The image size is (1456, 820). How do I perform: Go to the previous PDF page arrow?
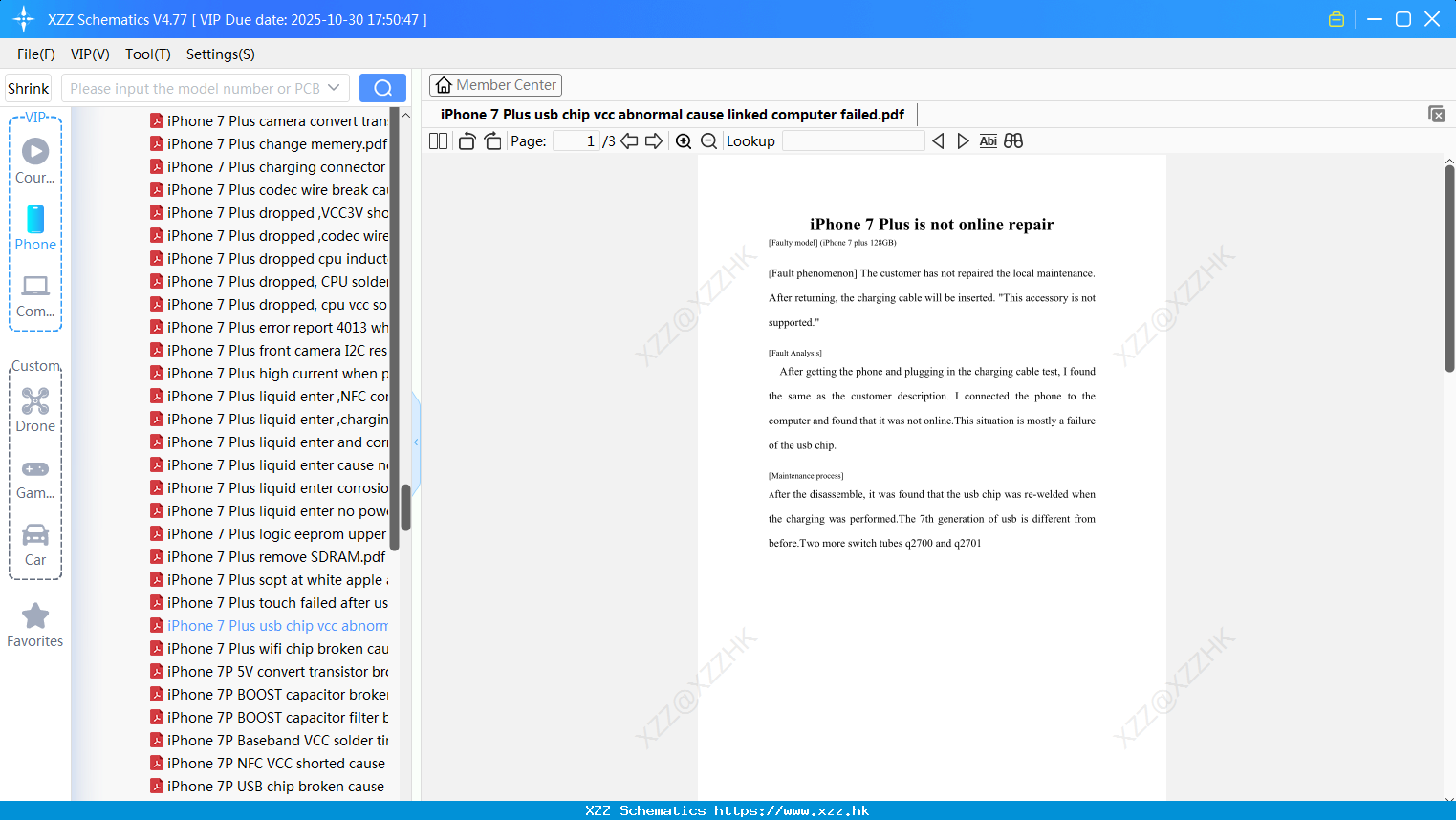[629, 140]
